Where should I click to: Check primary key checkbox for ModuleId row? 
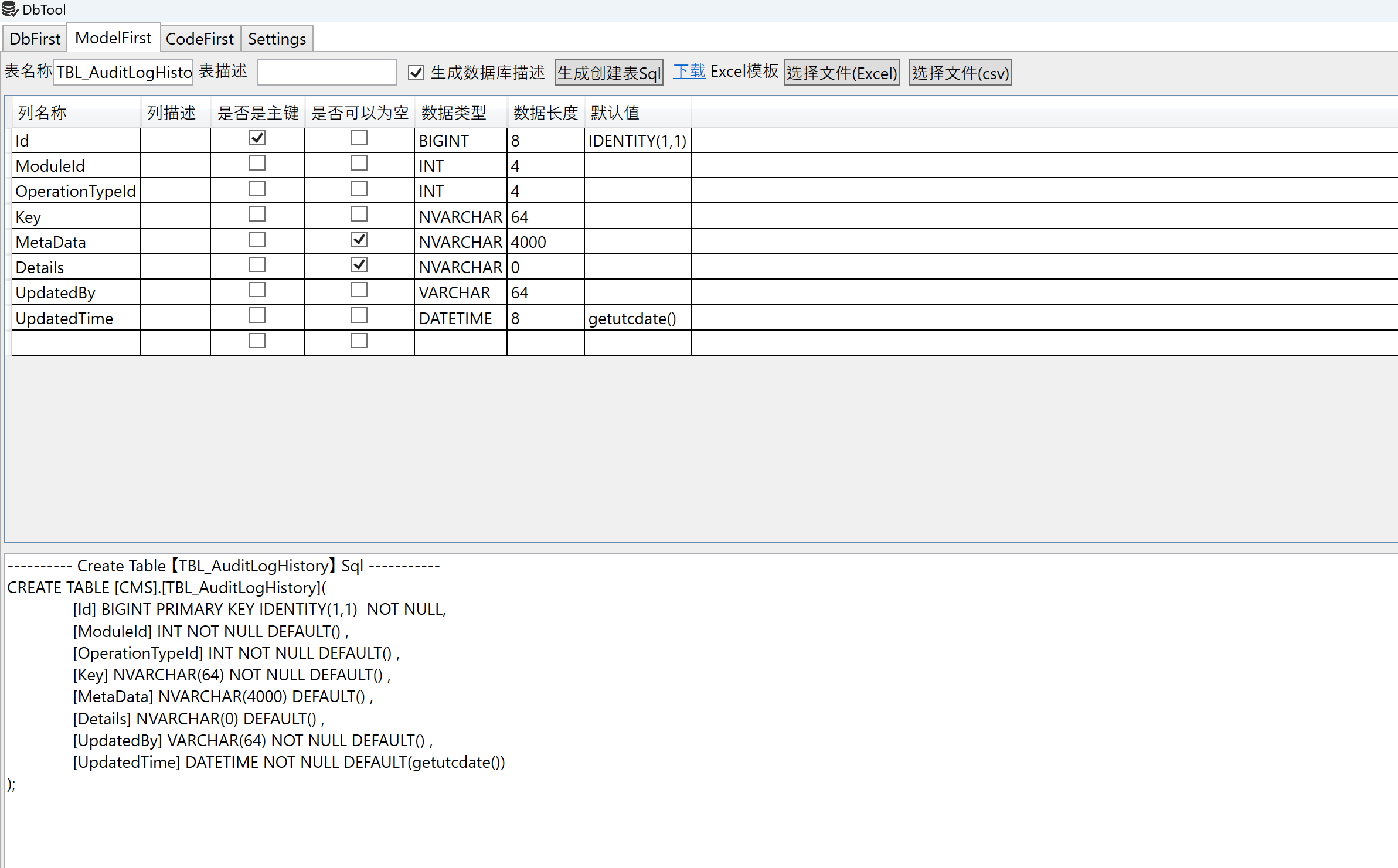pyautogui.click(x=257, y=164)
